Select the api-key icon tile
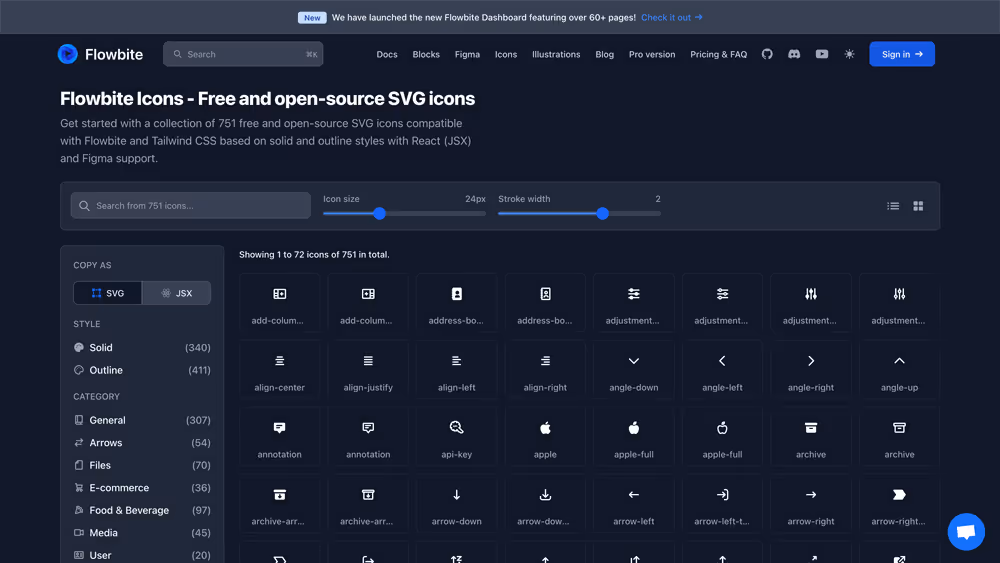The width and height of the screenshot is (1000, 563). (x=457, y=437)
